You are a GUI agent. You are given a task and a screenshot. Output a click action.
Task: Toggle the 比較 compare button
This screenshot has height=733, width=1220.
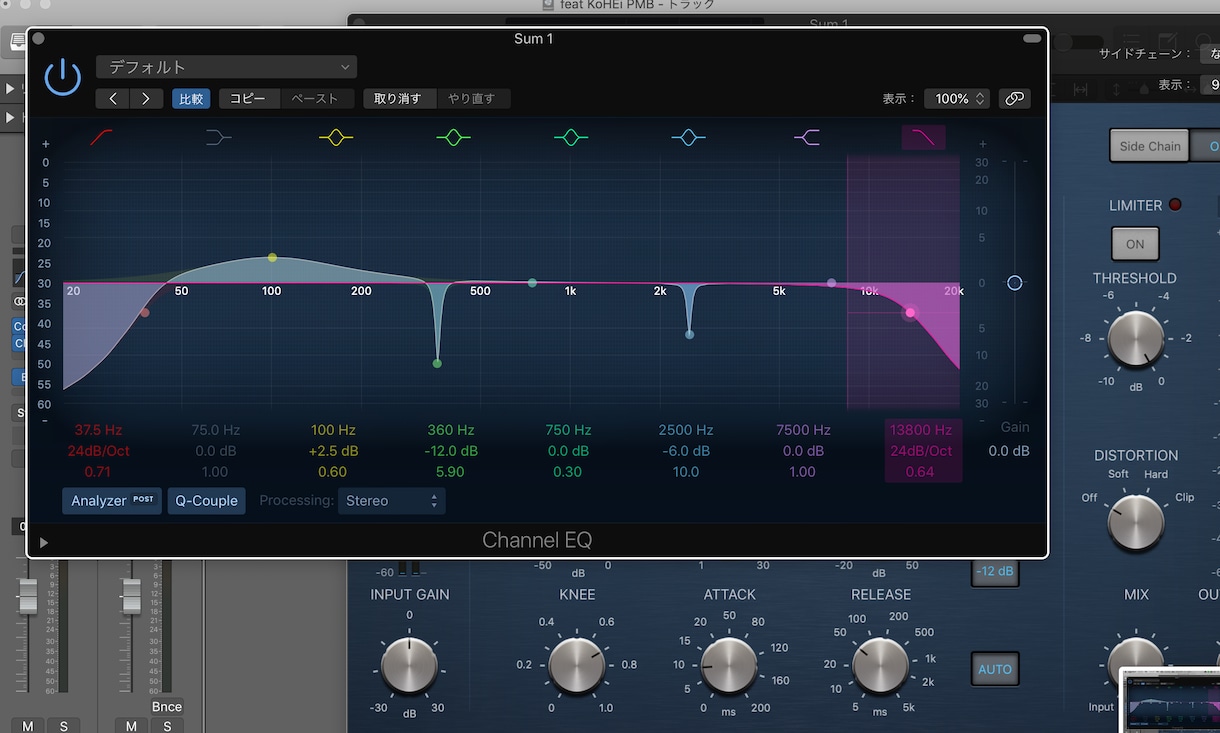[x=190, y=98]
